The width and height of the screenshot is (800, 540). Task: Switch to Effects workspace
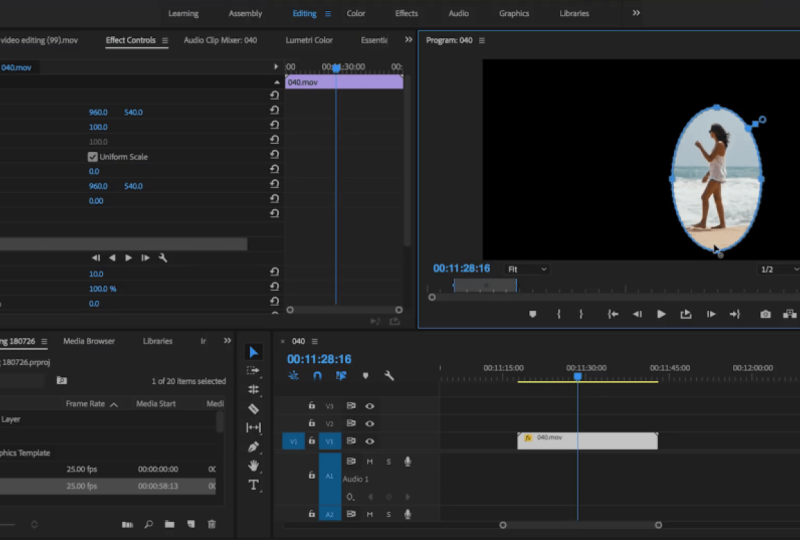(407, 13)
